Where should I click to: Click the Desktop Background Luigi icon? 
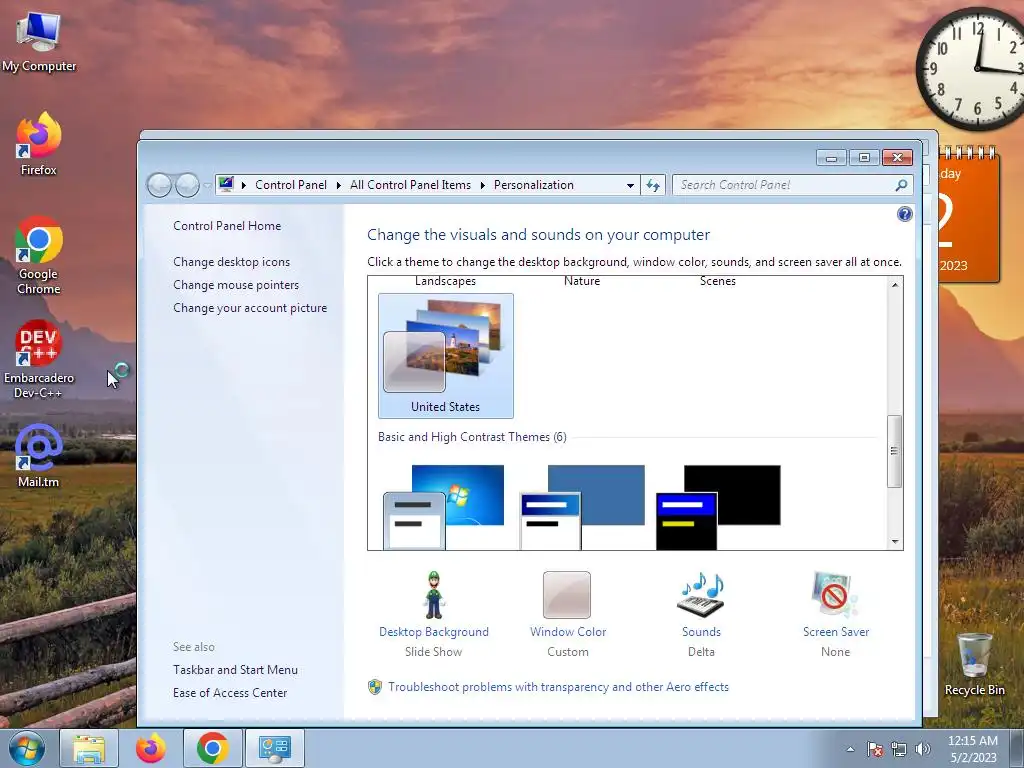coord(434,594)
